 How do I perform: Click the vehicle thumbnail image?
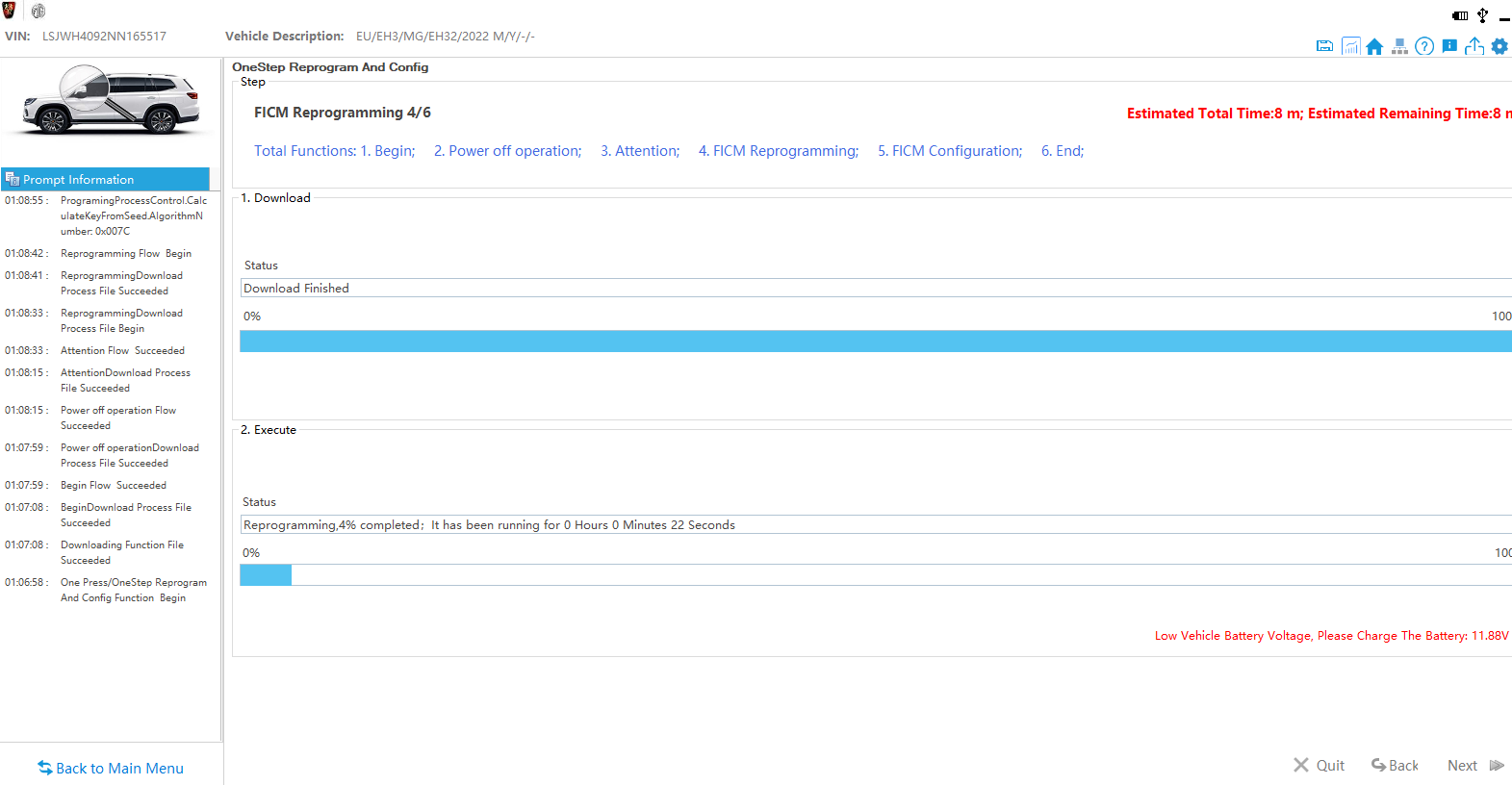111,100
